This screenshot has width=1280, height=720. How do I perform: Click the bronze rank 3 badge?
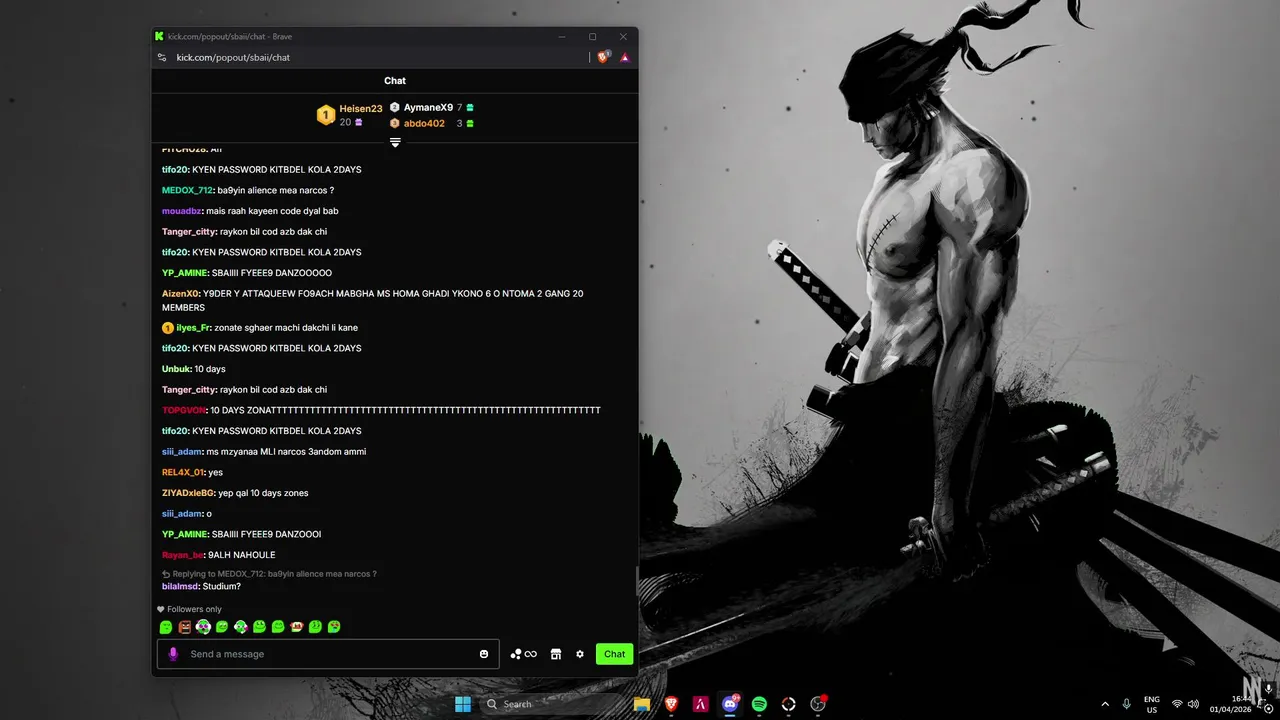[395, 123]
